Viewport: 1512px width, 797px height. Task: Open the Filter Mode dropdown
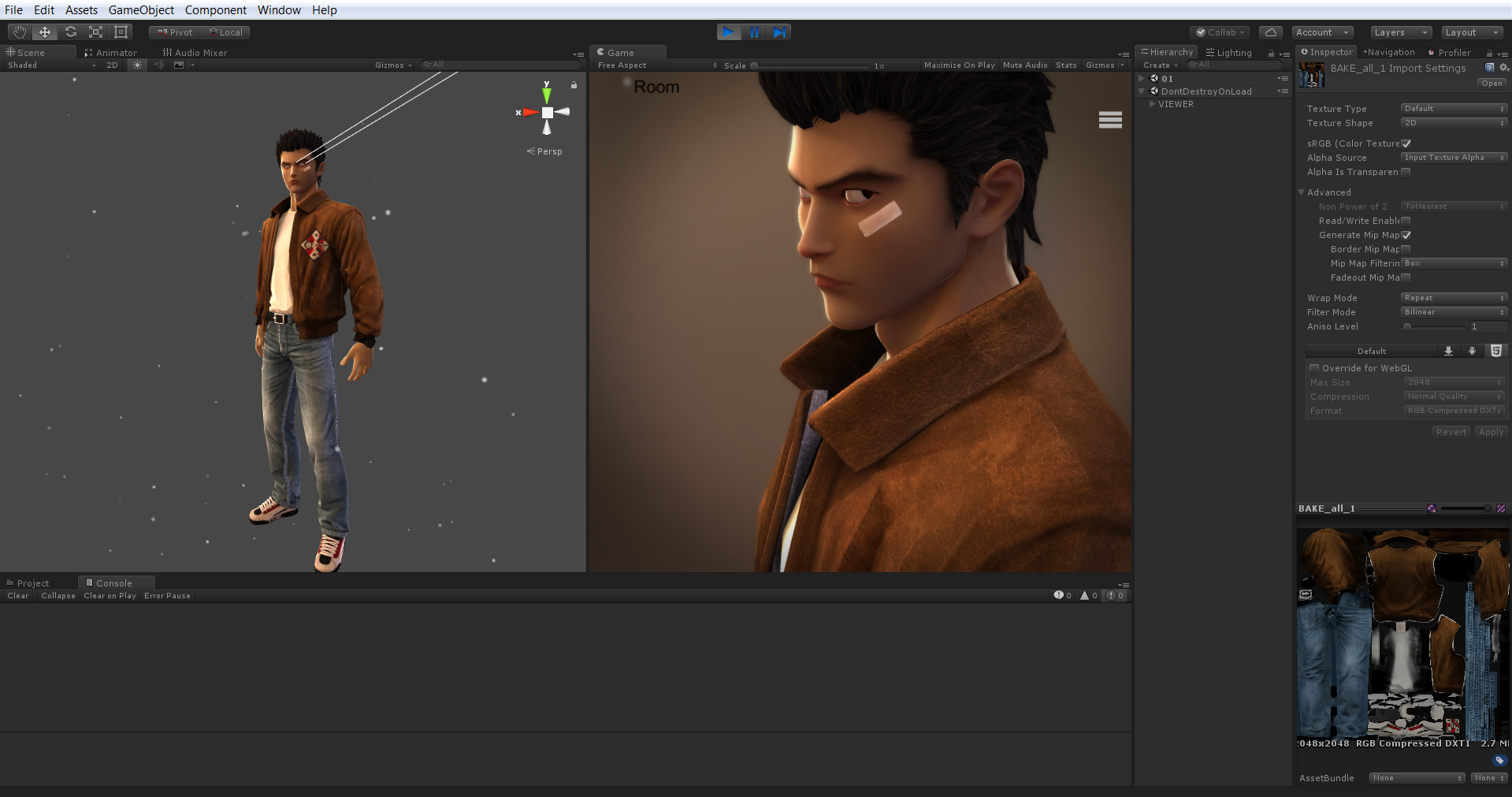click(x=1454, y=312)
